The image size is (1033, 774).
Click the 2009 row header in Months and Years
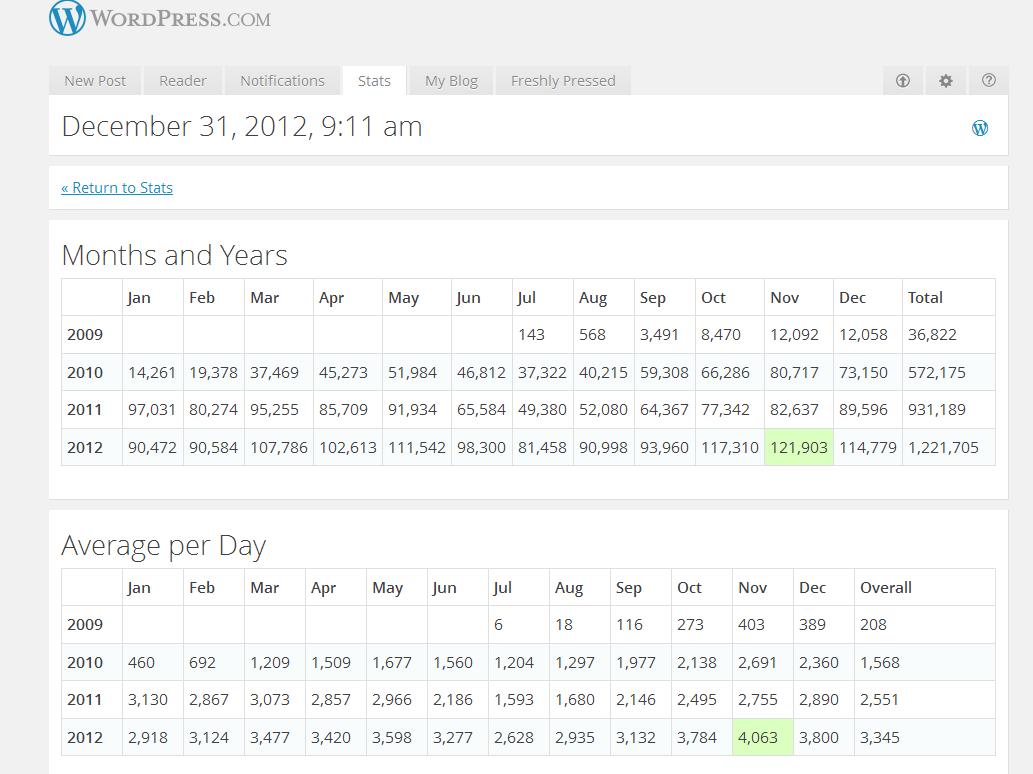(85, 335)
